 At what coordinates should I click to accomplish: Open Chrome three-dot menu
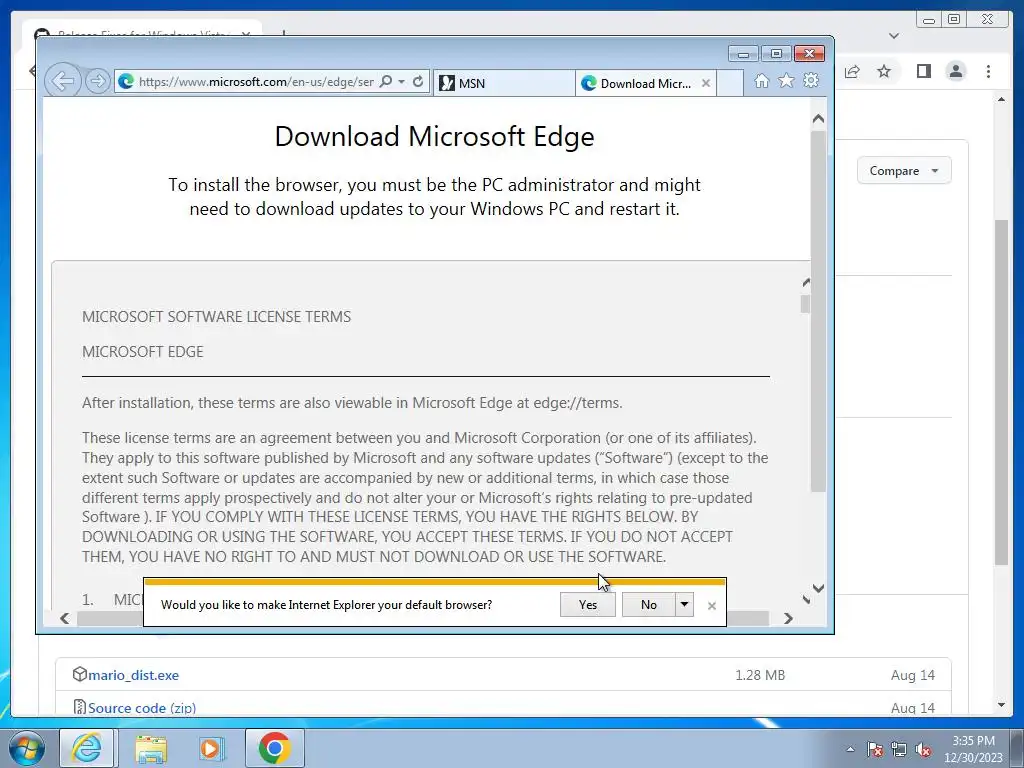click(x=989, y=71)
